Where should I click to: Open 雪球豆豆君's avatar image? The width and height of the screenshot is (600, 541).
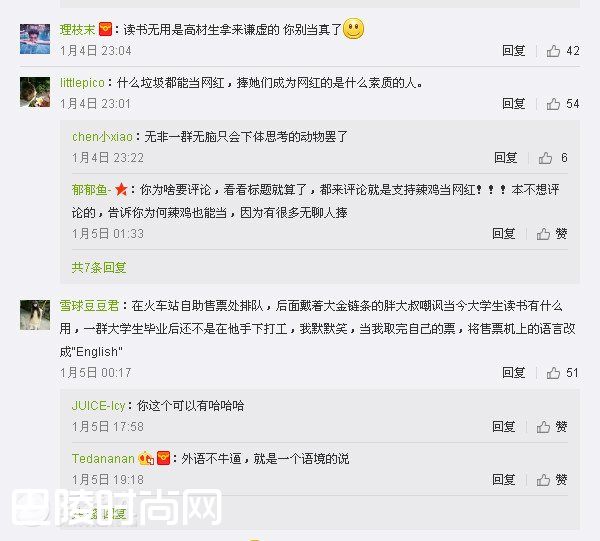35,315
